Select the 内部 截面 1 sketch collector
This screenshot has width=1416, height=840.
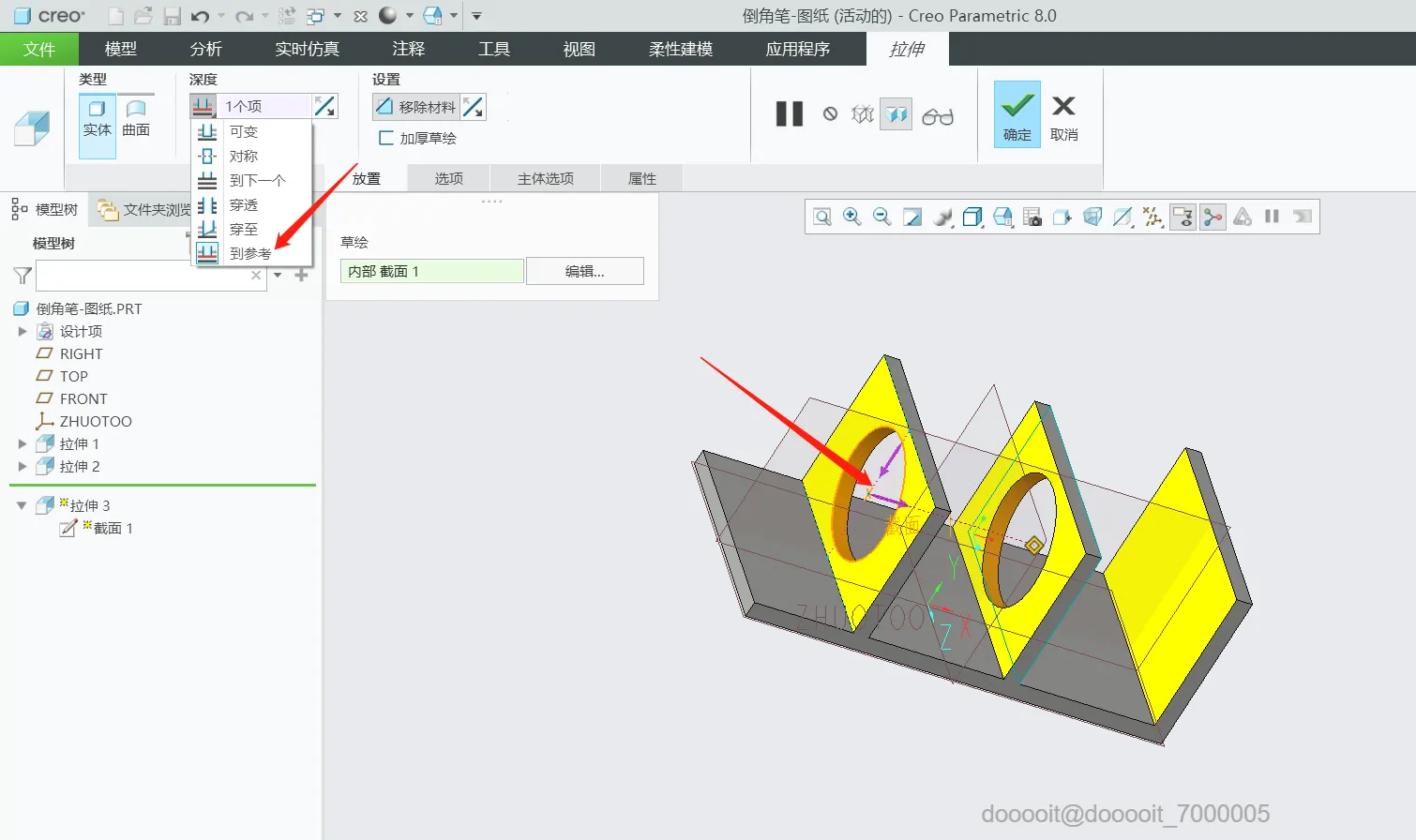[x=431, y=271]
